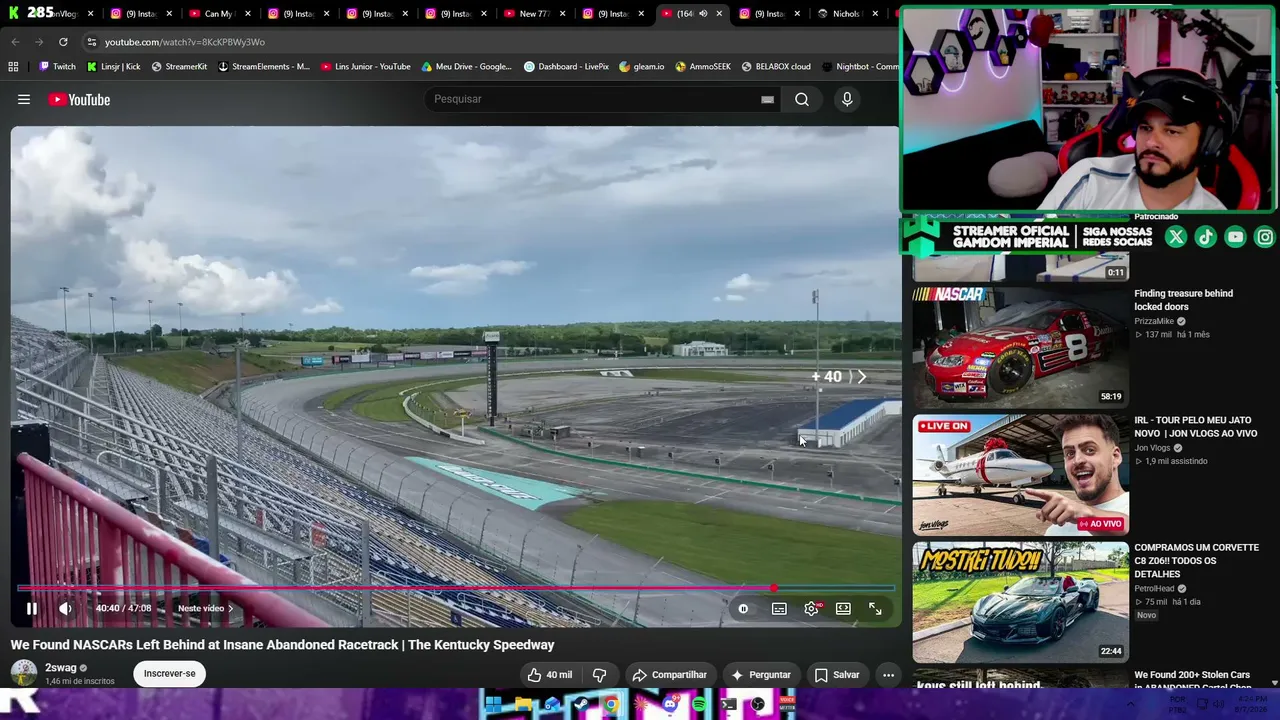Open the 2swag channel avatar

click(x=24, y=673)
